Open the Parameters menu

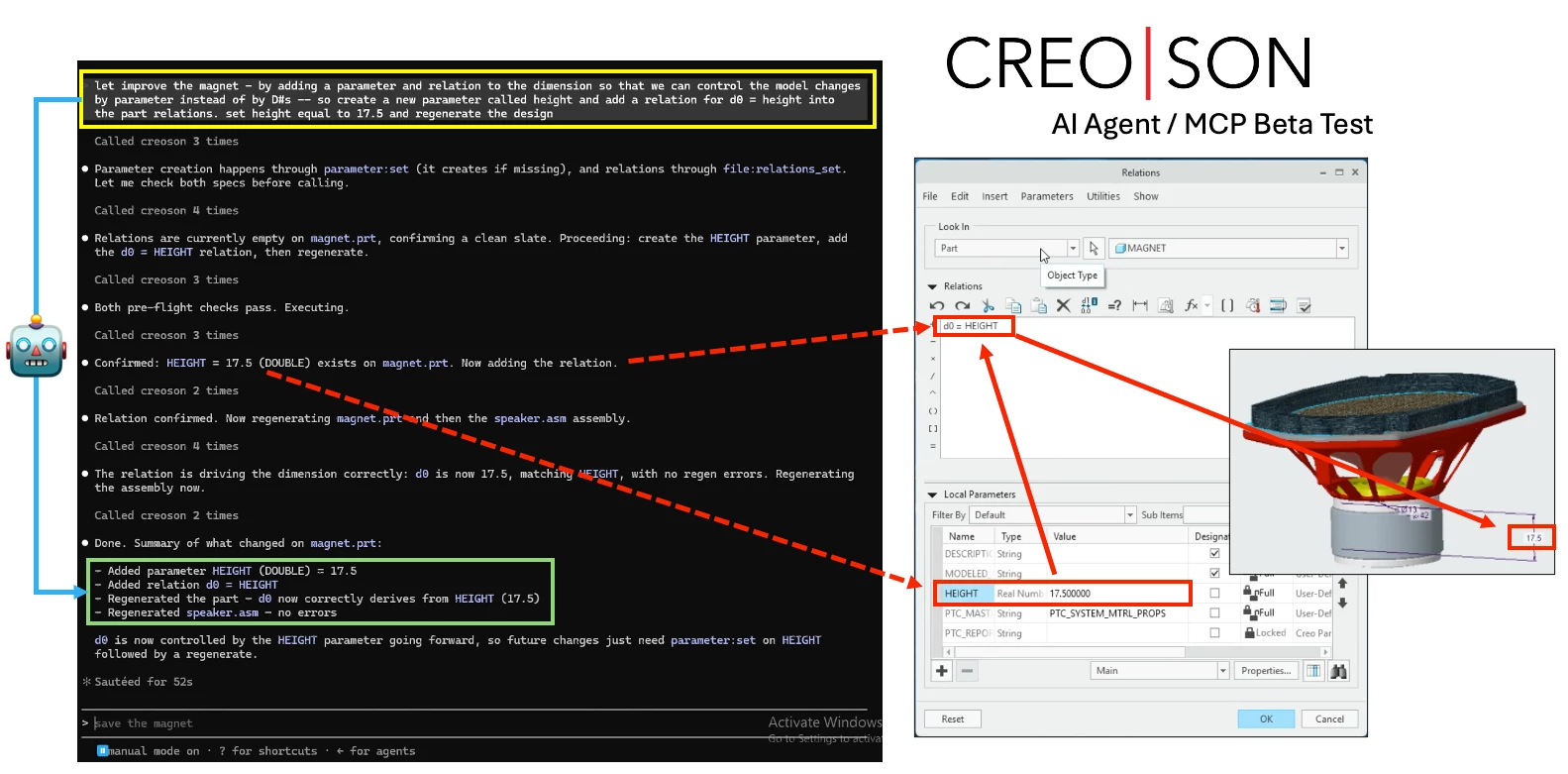point(1047,196)
